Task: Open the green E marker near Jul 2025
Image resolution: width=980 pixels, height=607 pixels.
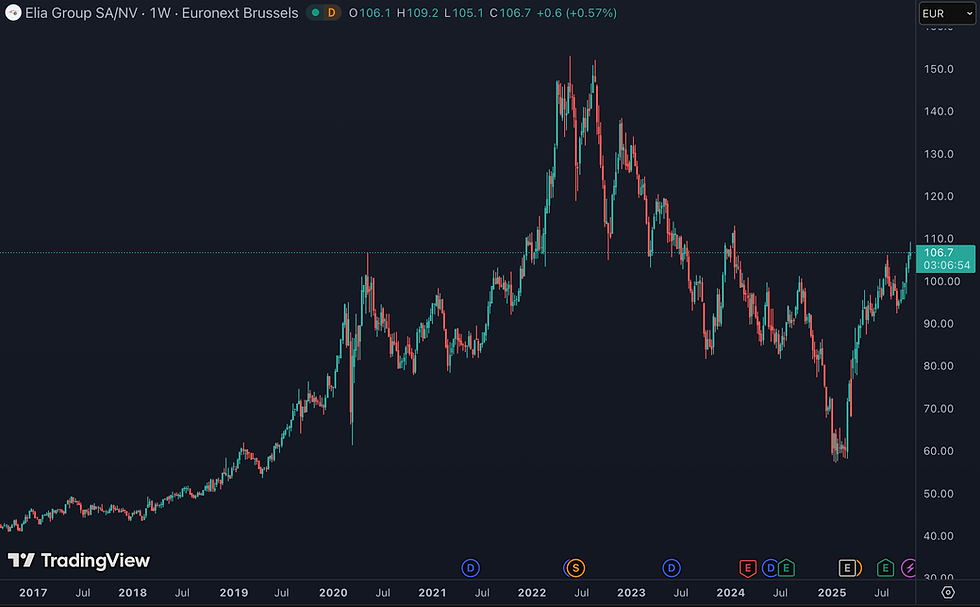Action: [x=885, y=568]
